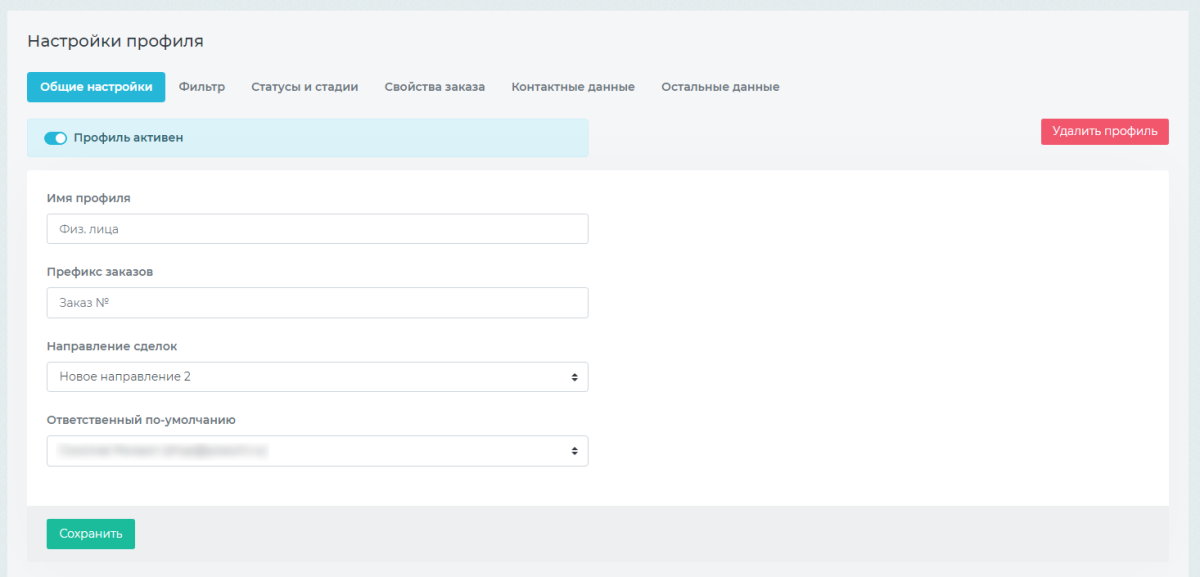Viewport: 1200px width, 577px height.
Task: Click into the Префикс заказов field
Action: click(x=317, y=303)
